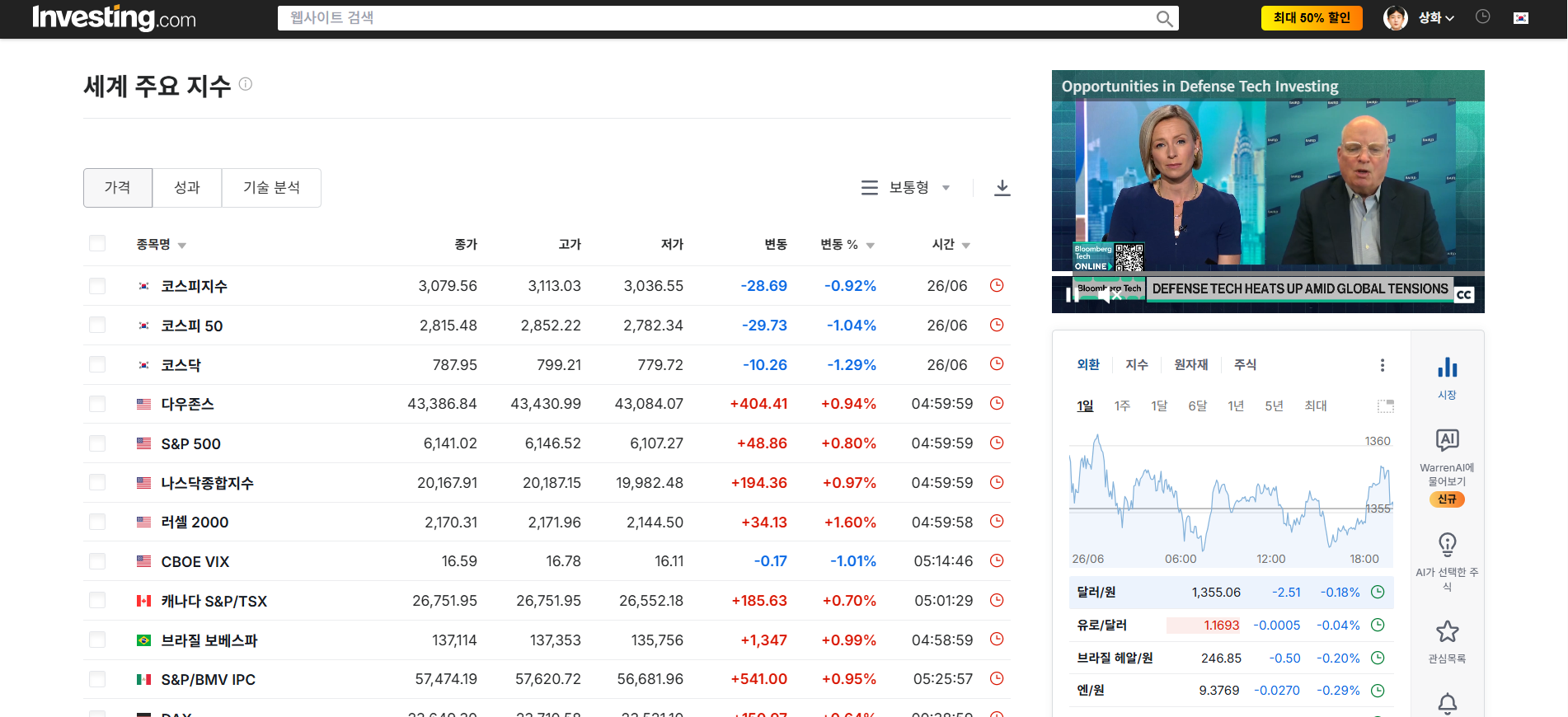Click the clock icon in 코스피 50 row

[x=997, y=325]
